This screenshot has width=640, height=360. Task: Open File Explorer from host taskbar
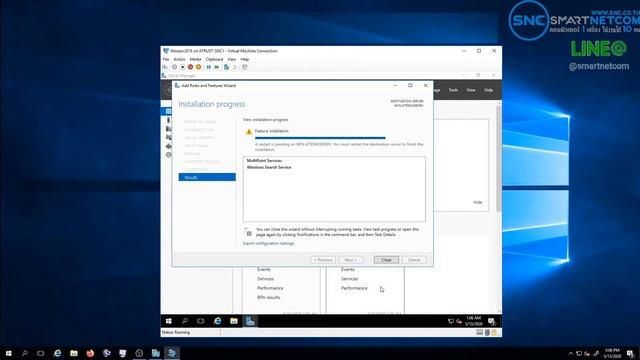point(73,353)
